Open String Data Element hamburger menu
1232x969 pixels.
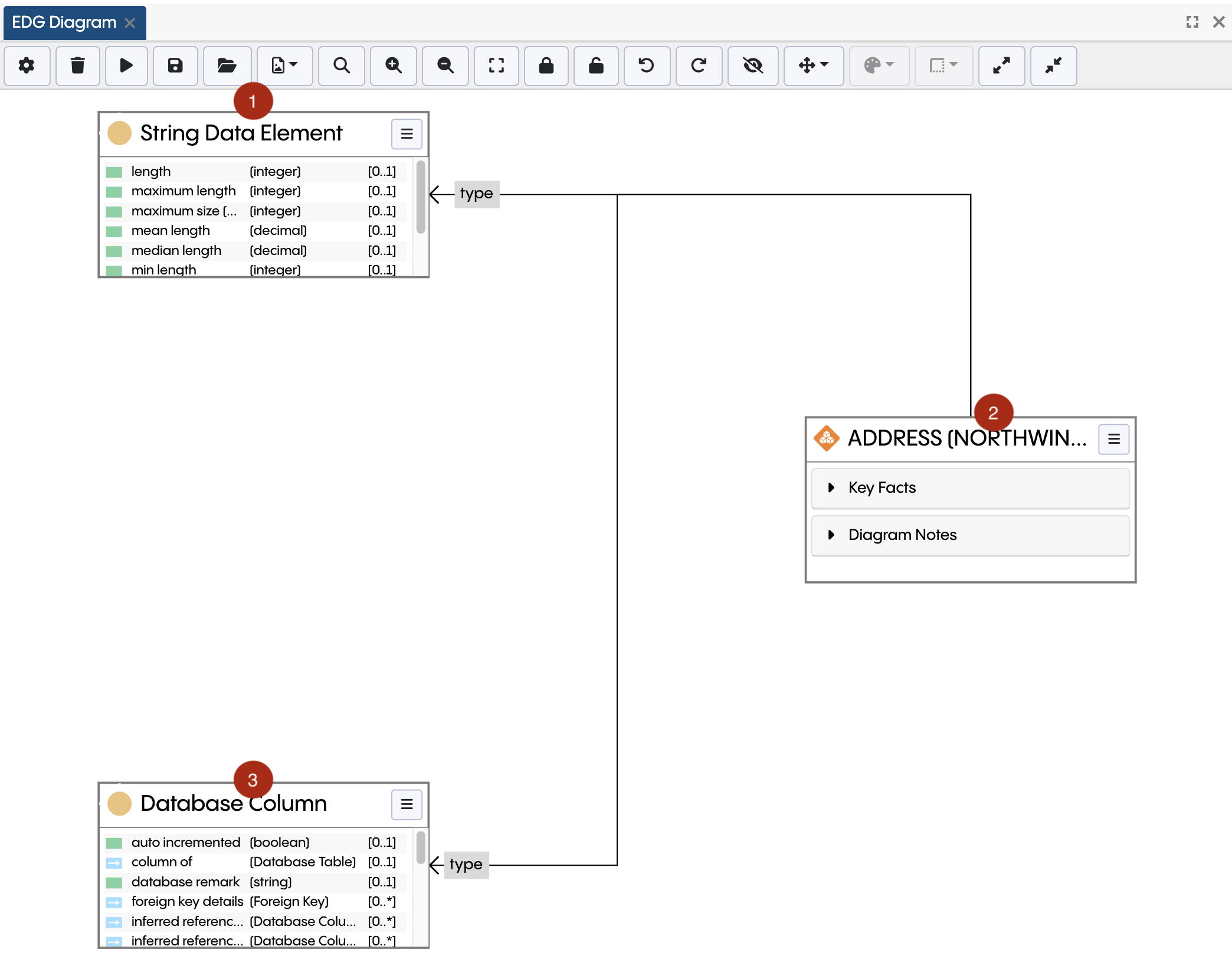(407, 134)
